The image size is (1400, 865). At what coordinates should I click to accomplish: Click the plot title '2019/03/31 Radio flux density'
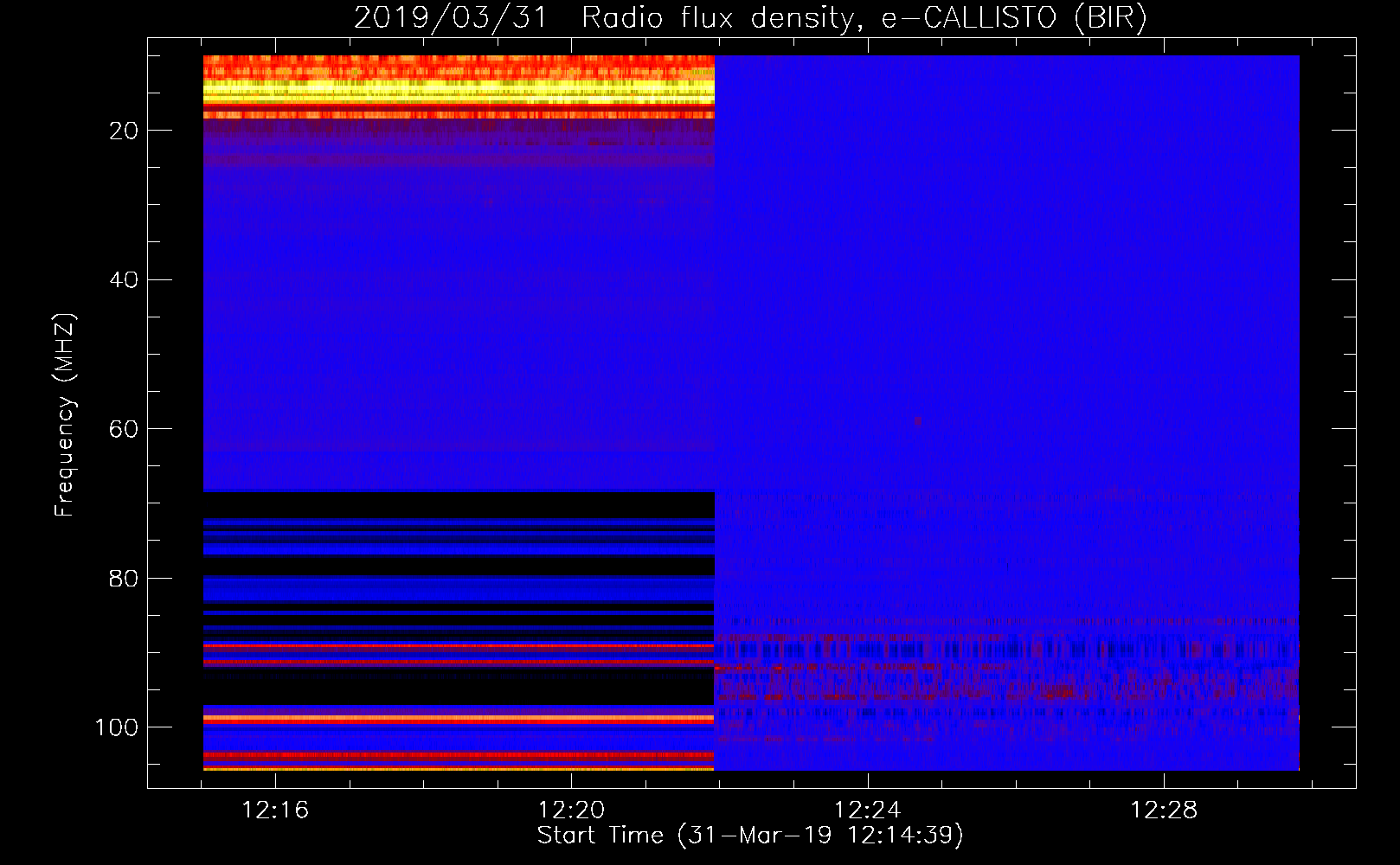751,17
